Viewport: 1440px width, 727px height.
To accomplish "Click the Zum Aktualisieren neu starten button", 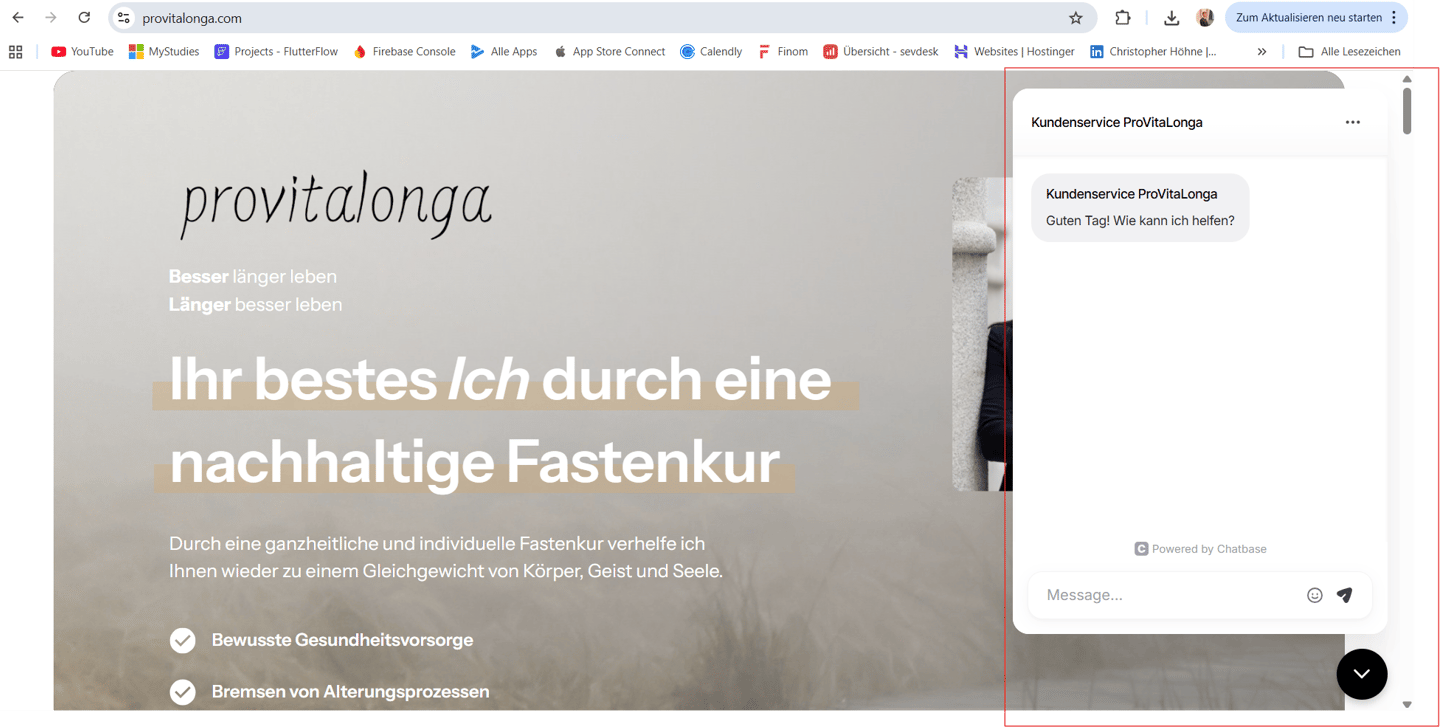I will point(1316,18).
